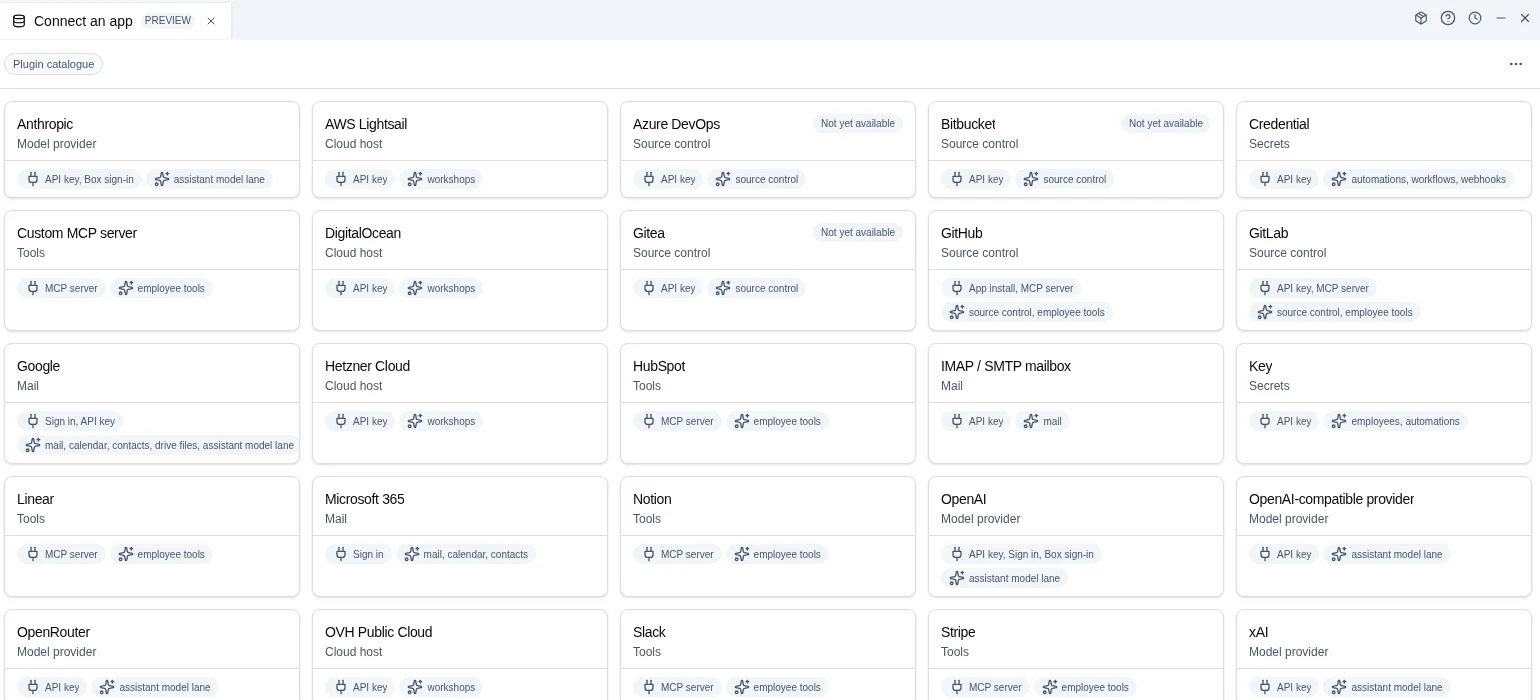
Task: Open the OVH Public Cloud card title
Action: (x=378, y=632)
